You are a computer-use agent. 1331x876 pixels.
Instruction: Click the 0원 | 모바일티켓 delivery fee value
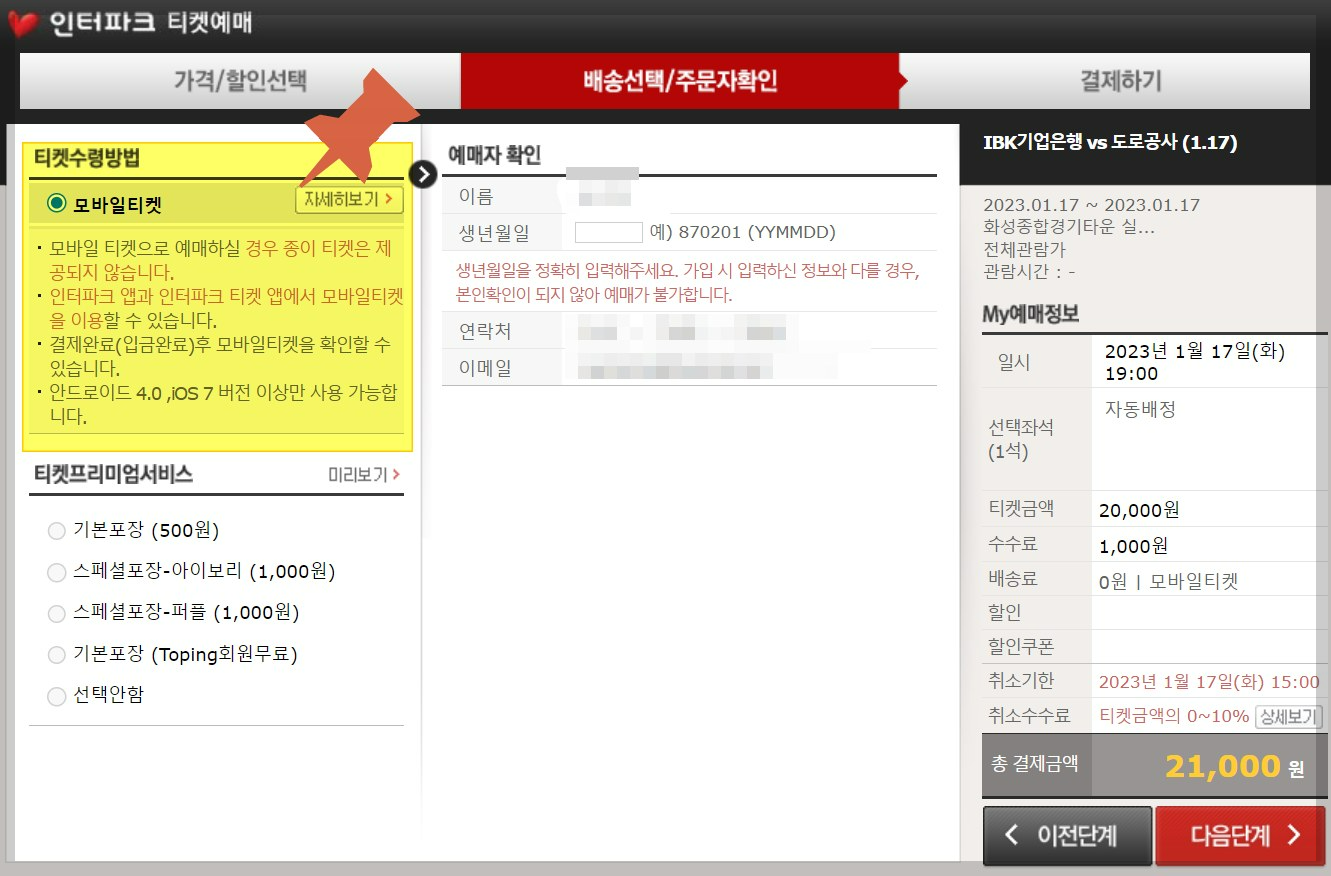pyautogui.click(x=1168, y=582)
